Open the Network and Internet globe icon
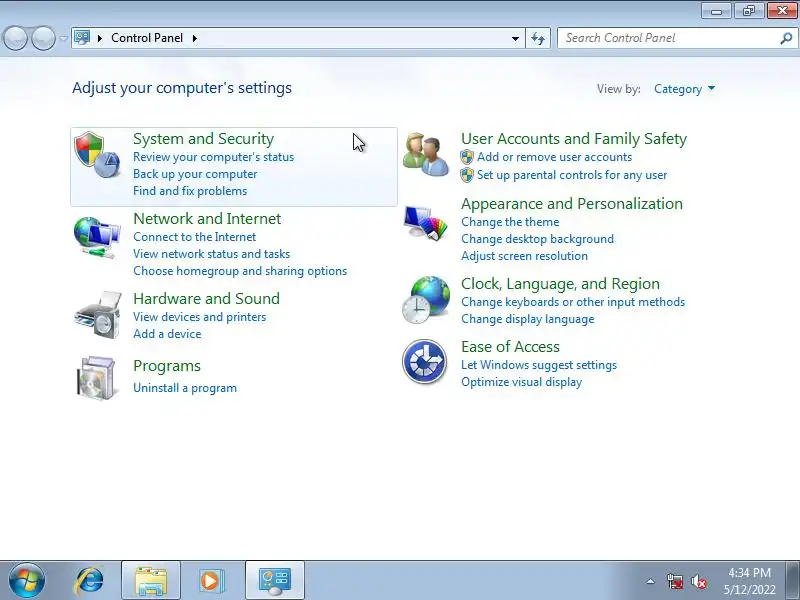The width and height of the screenshot is (800, 600). (97, 238)
